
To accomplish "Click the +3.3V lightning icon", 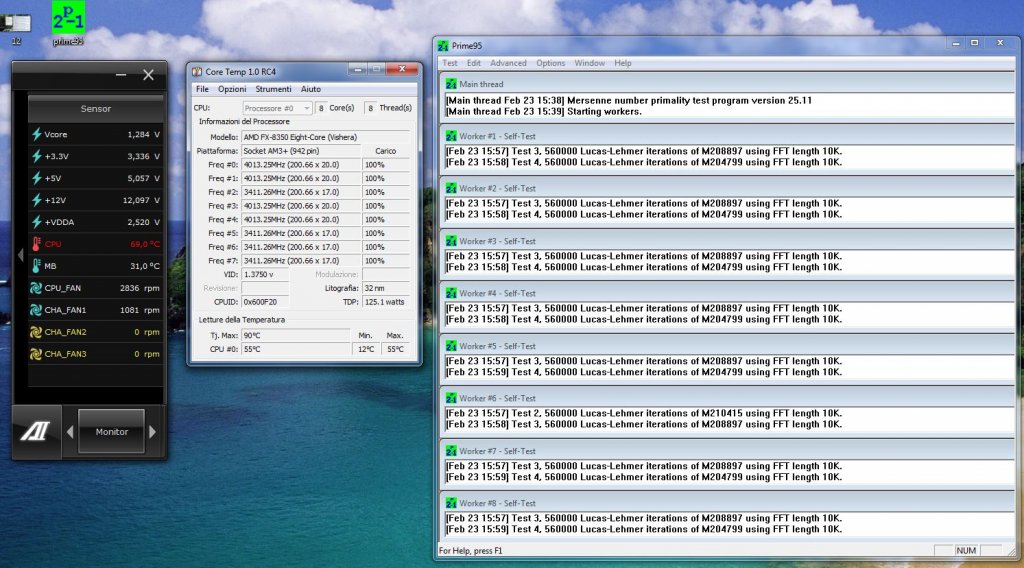I will [x=37, y=156].
